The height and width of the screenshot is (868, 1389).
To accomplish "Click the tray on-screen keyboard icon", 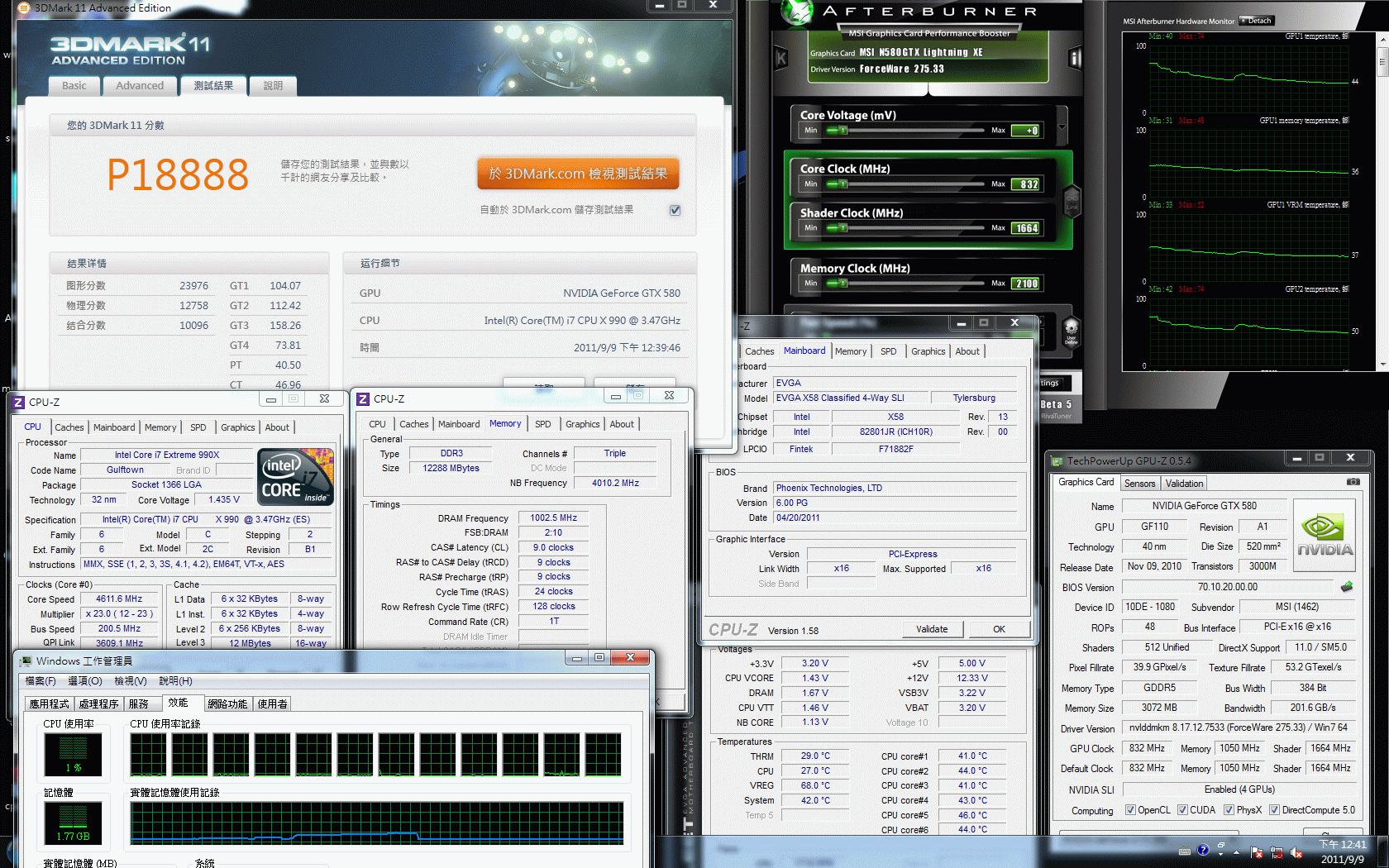I will [1185, 851].
